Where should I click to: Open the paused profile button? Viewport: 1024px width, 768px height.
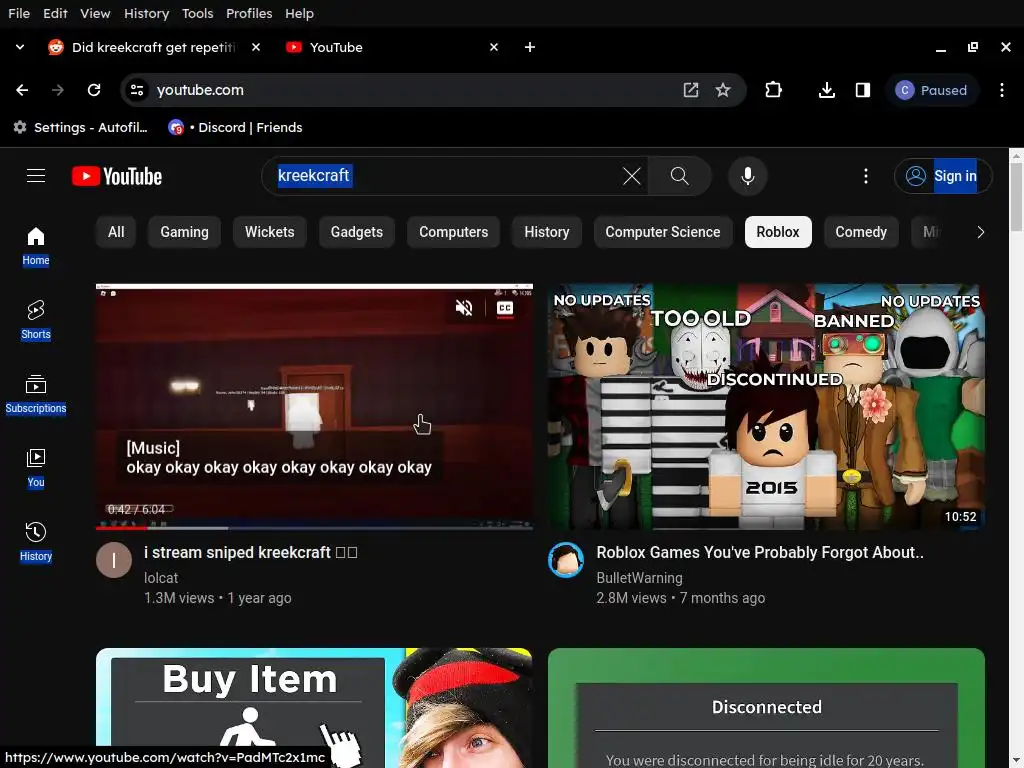click(932, 90)
